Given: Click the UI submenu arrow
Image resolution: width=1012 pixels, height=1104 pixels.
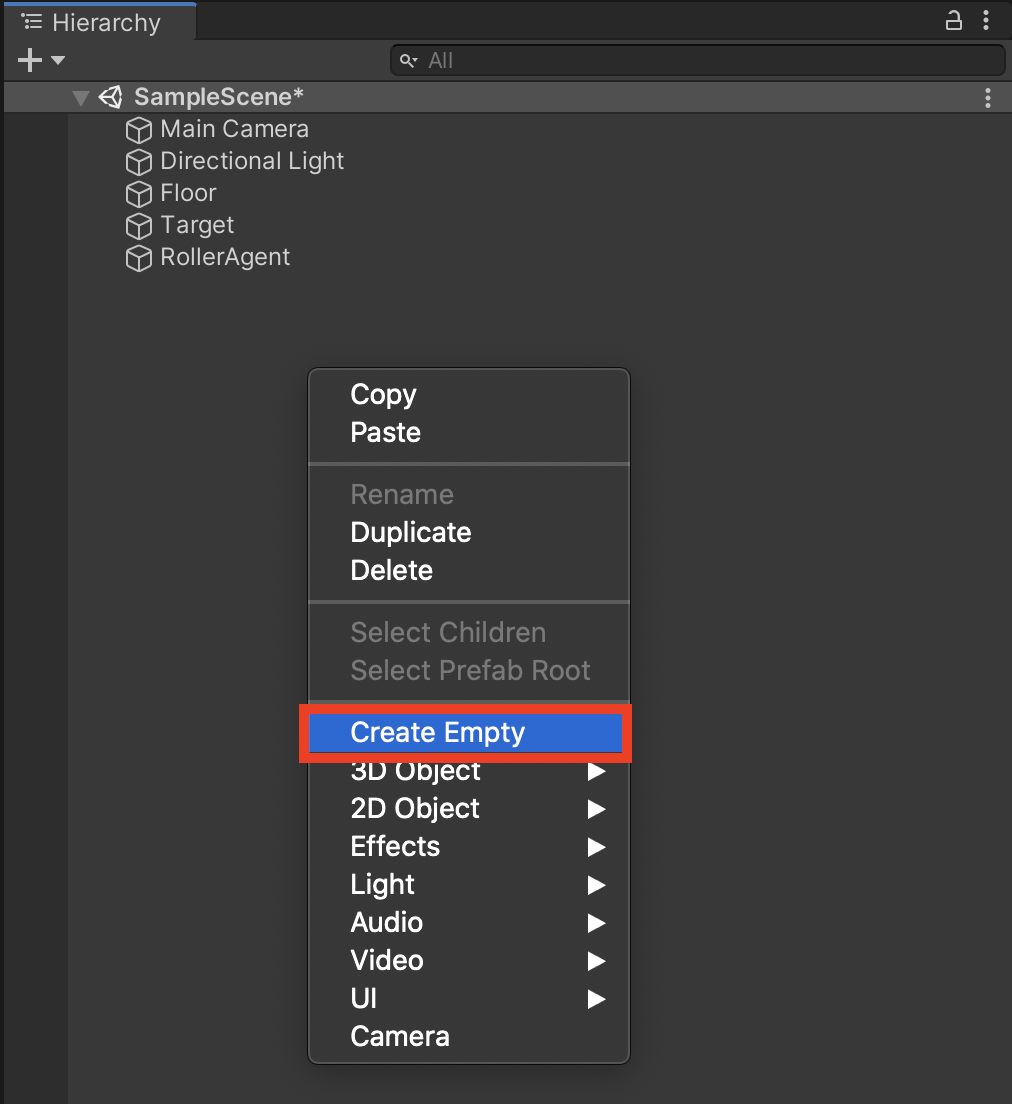Looking at the screenshot, I should click(596, 999).
